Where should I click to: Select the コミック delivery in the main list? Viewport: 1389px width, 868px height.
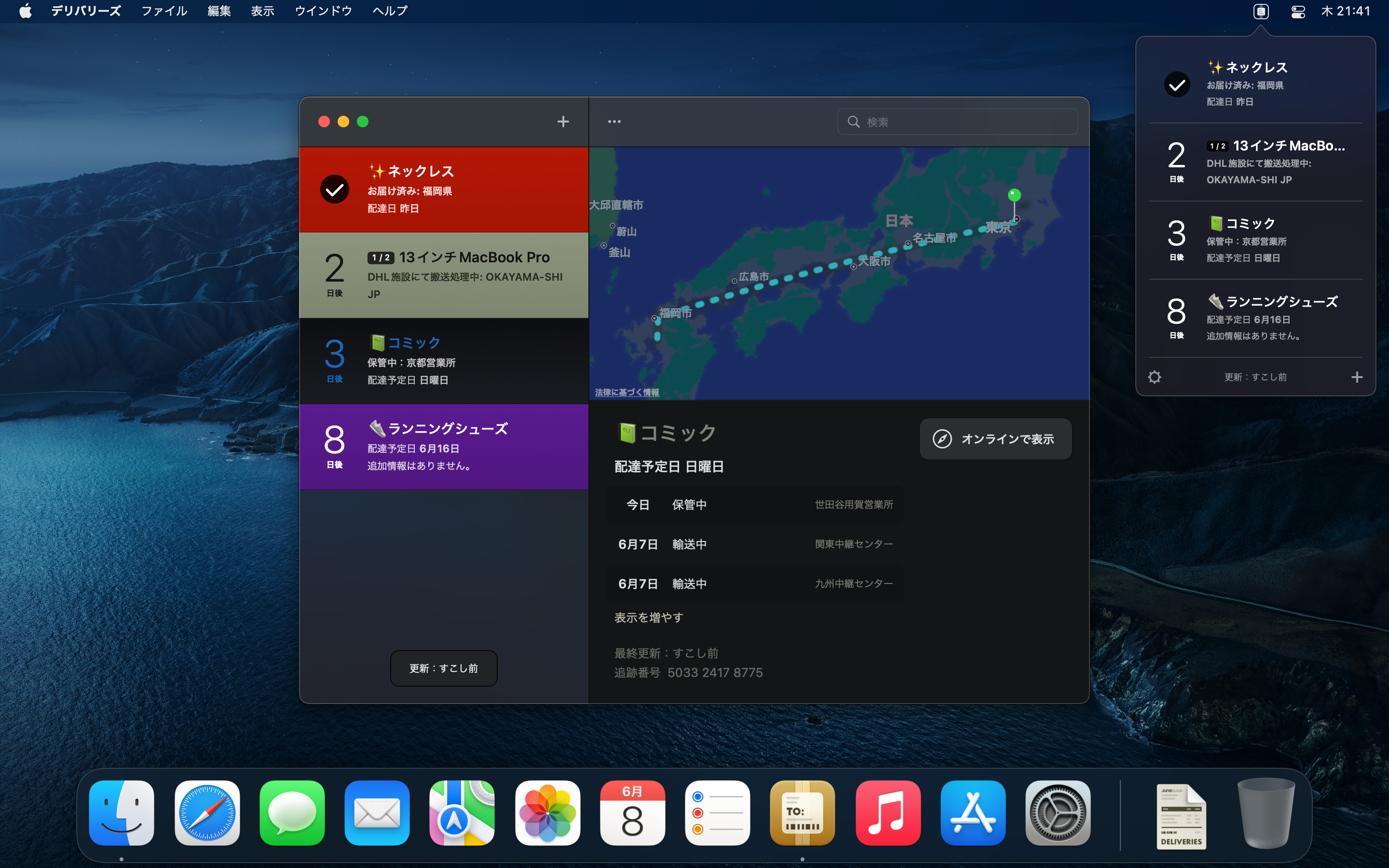(444, 361)
